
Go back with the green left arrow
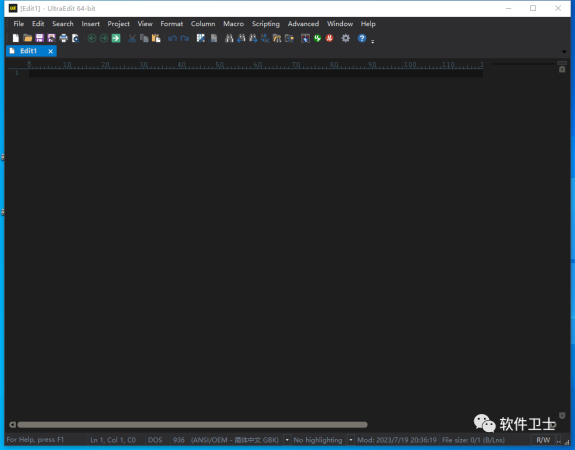click(x=92, y=38)
